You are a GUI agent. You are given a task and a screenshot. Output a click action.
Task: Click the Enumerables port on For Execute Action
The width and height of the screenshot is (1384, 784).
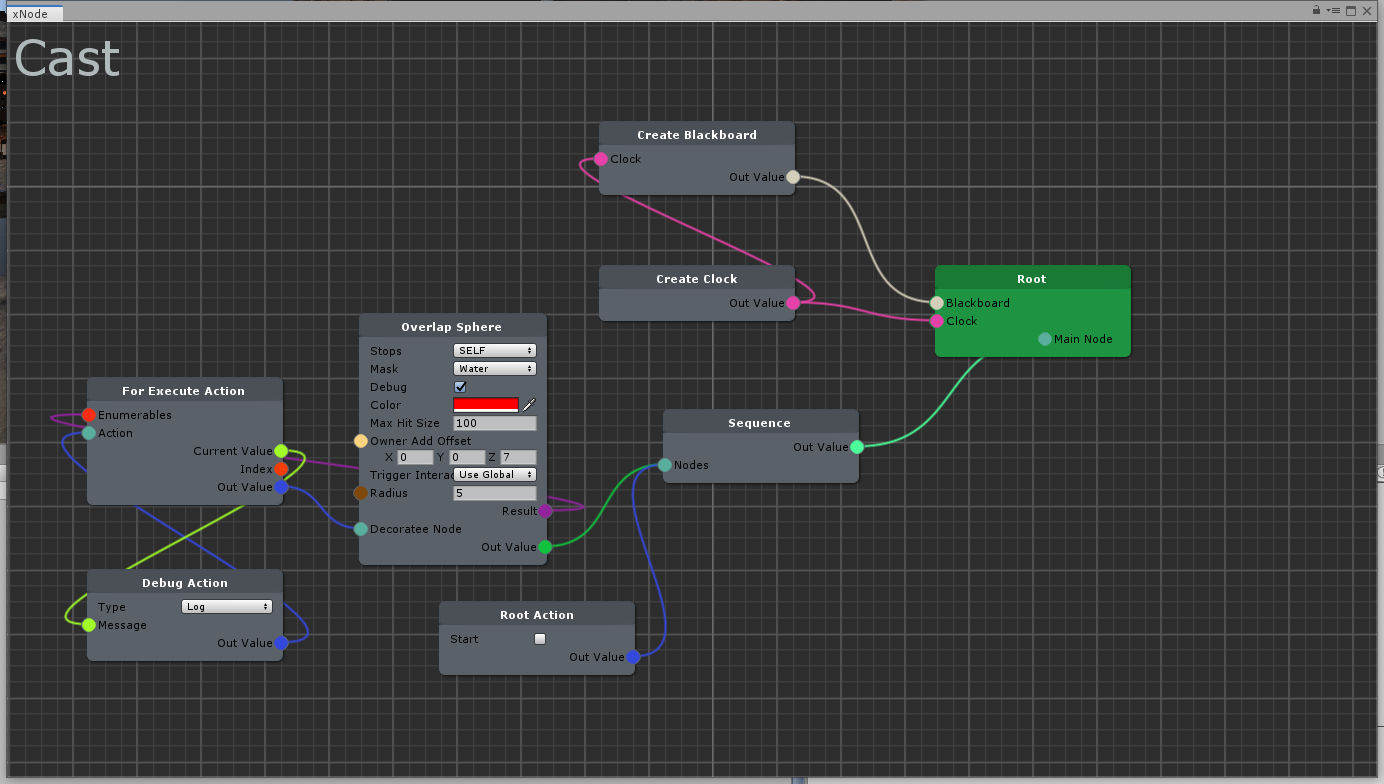[x=89, y=415]
